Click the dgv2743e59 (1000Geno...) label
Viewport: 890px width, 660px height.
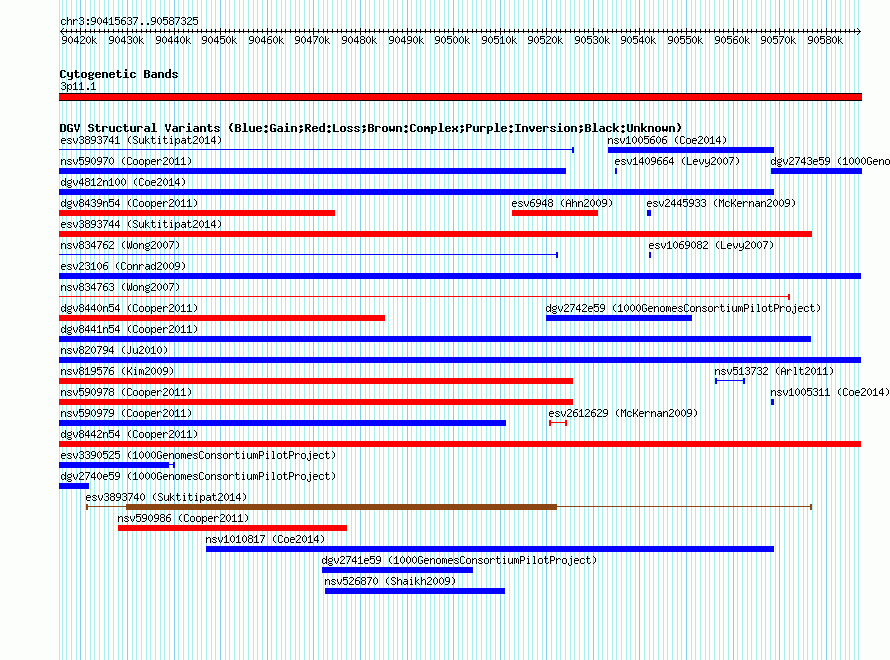(x=830, y=161)
